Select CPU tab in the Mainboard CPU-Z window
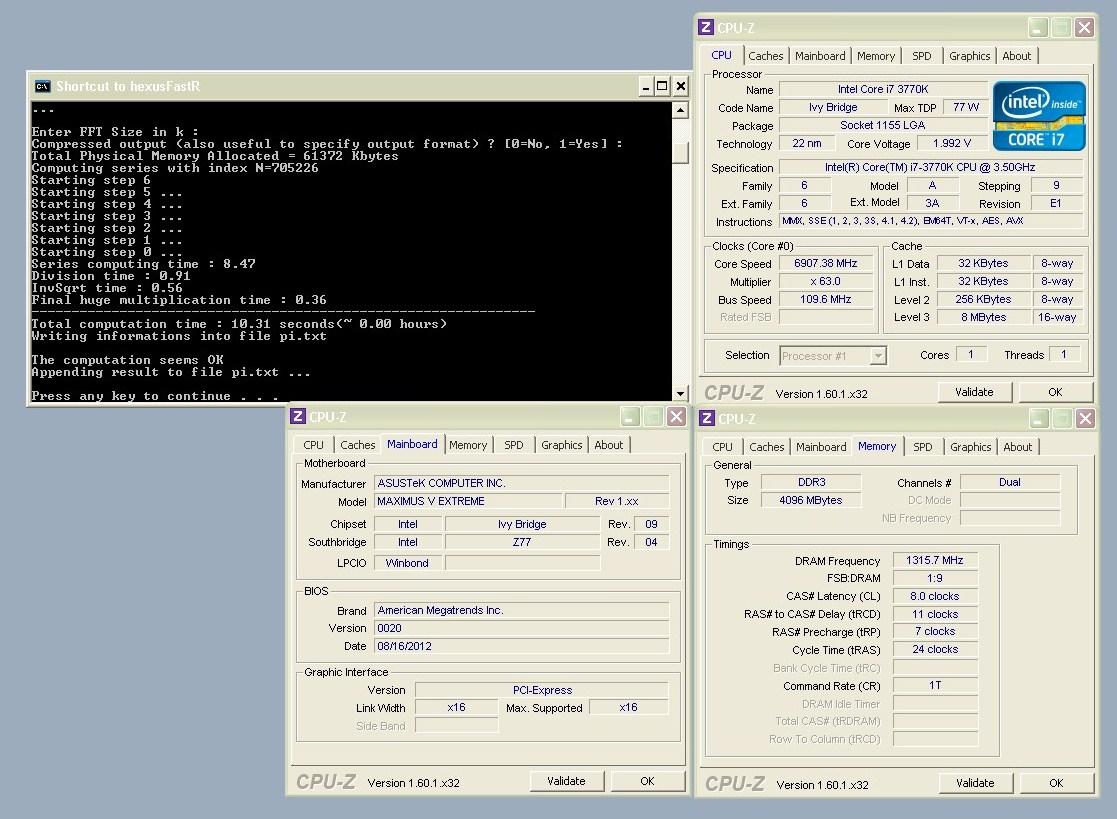Viewport: 1117px width, 819px height. tap(313, 444)
